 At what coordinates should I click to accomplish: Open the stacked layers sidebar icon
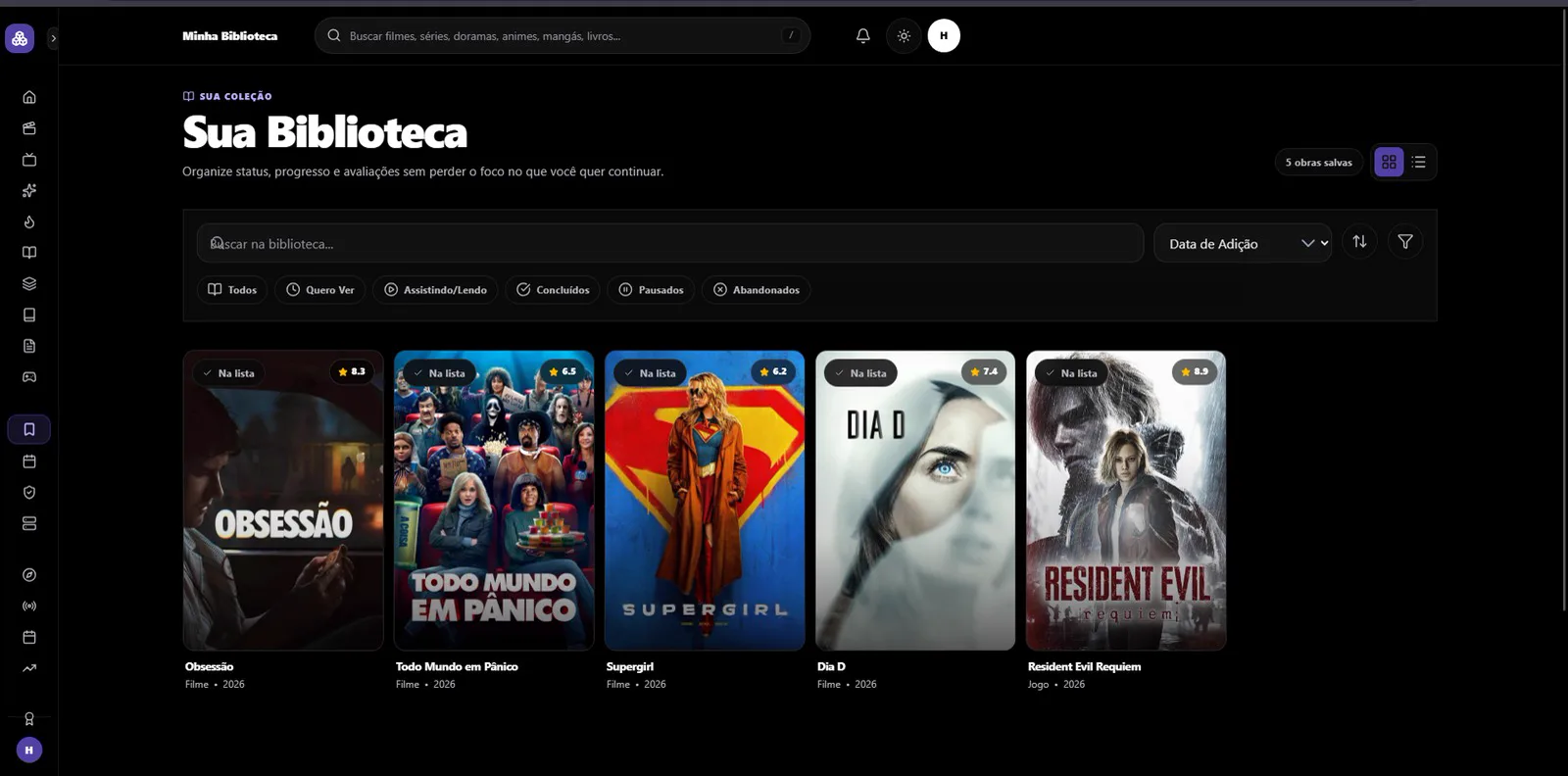tap(29, 284)
